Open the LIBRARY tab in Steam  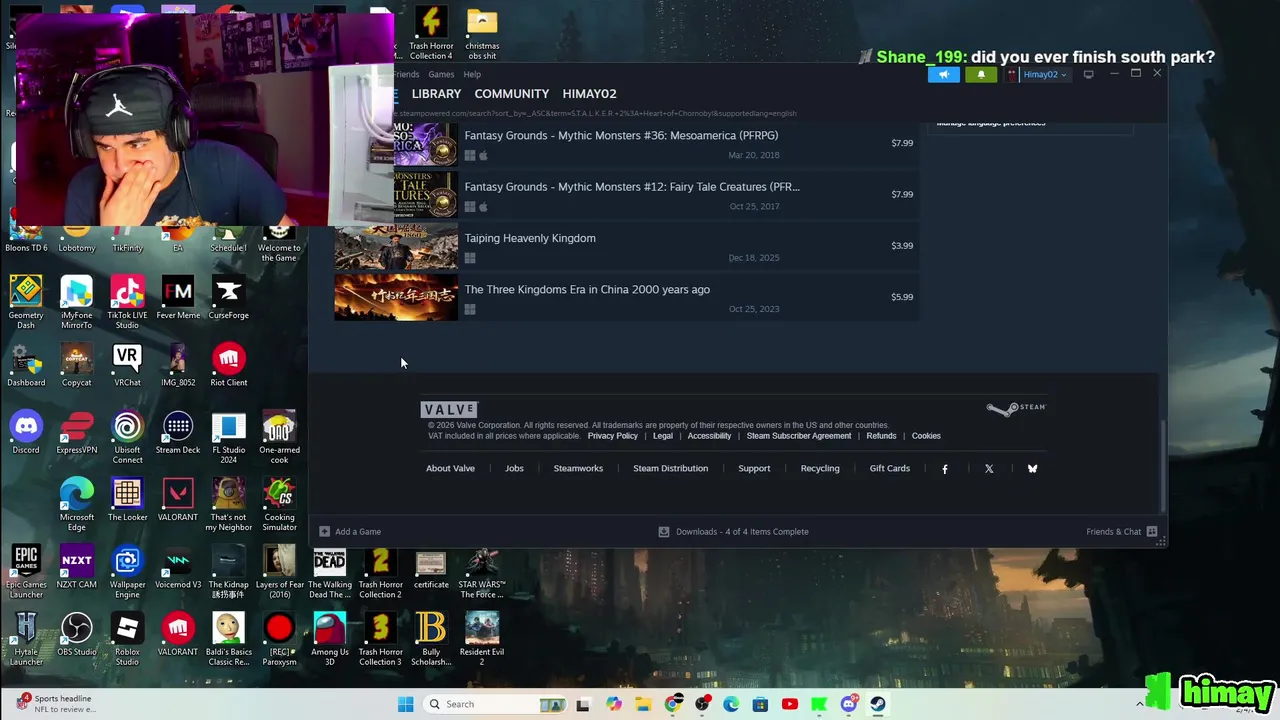click(436, 94)
